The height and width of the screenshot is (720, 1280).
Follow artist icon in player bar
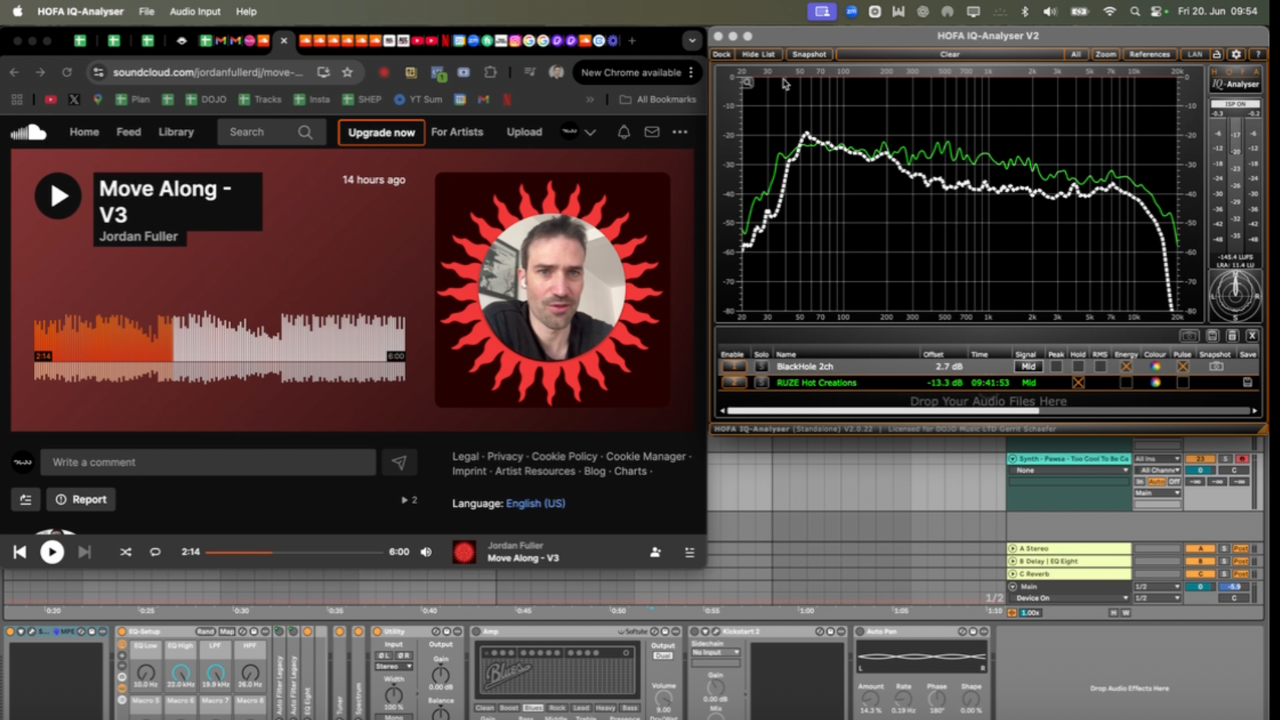click(655, 552)
